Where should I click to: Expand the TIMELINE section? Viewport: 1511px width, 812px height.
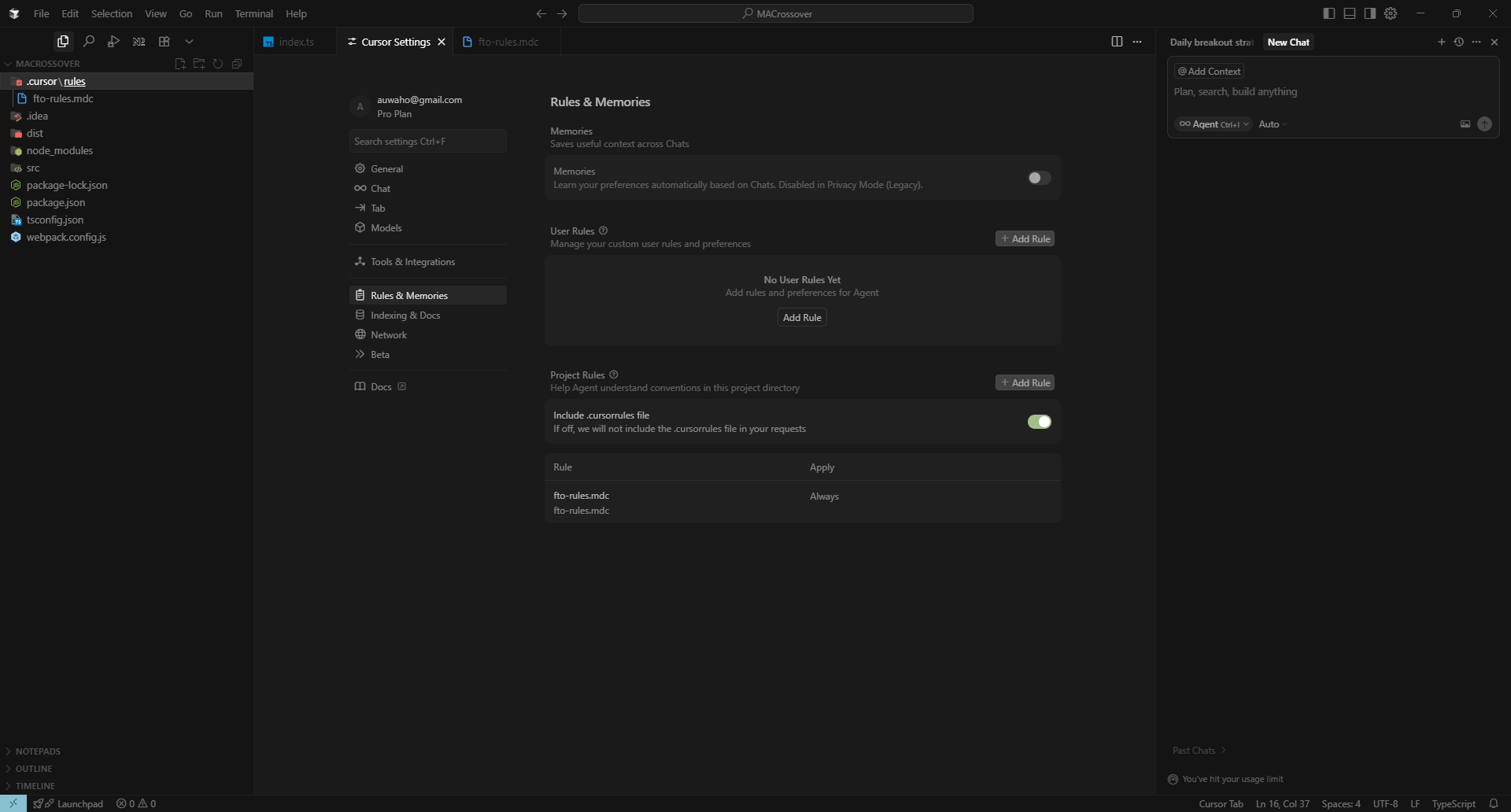click(35, 786)
